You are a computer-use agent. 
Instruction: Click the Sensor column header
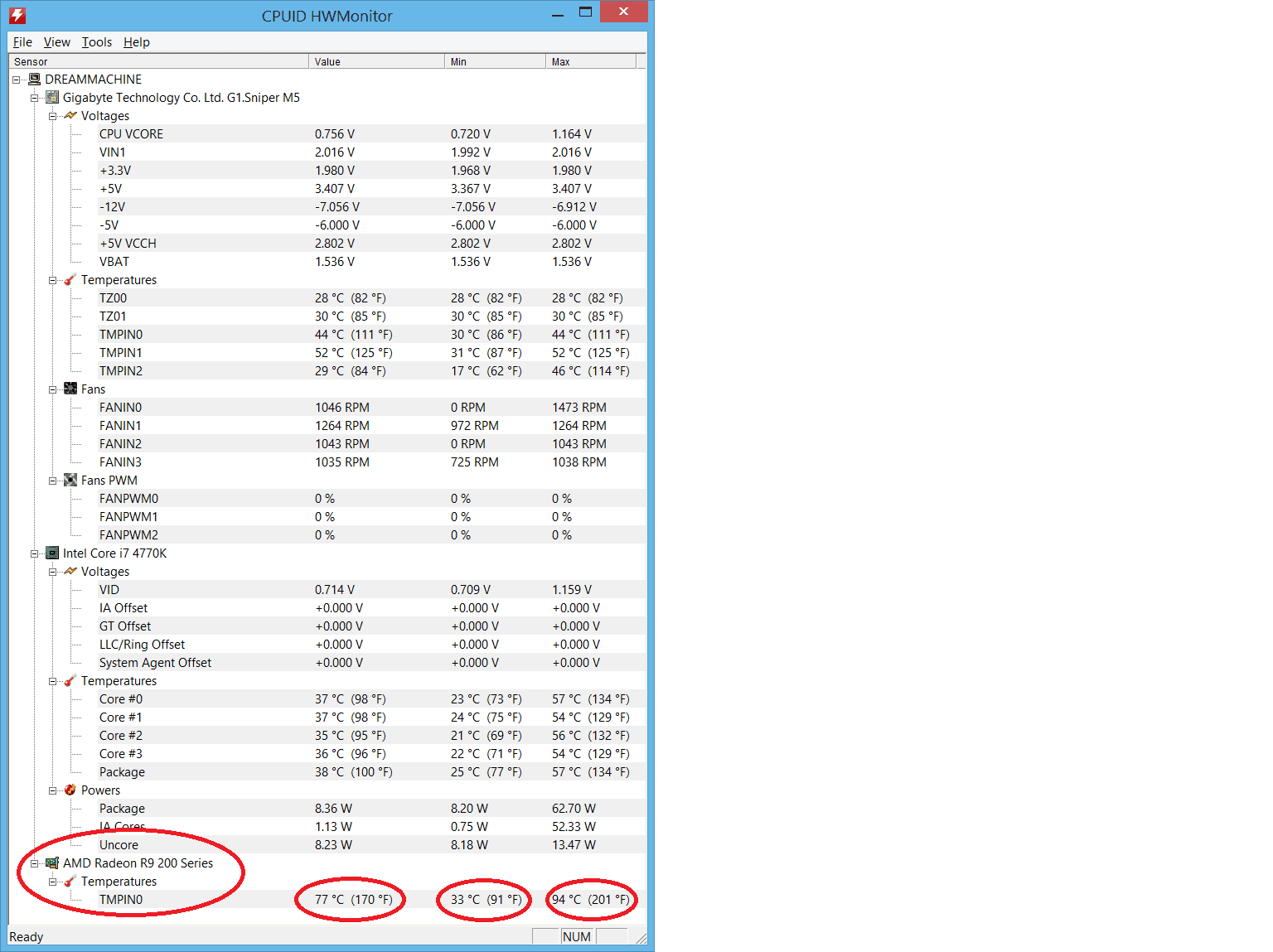(158, 61)
